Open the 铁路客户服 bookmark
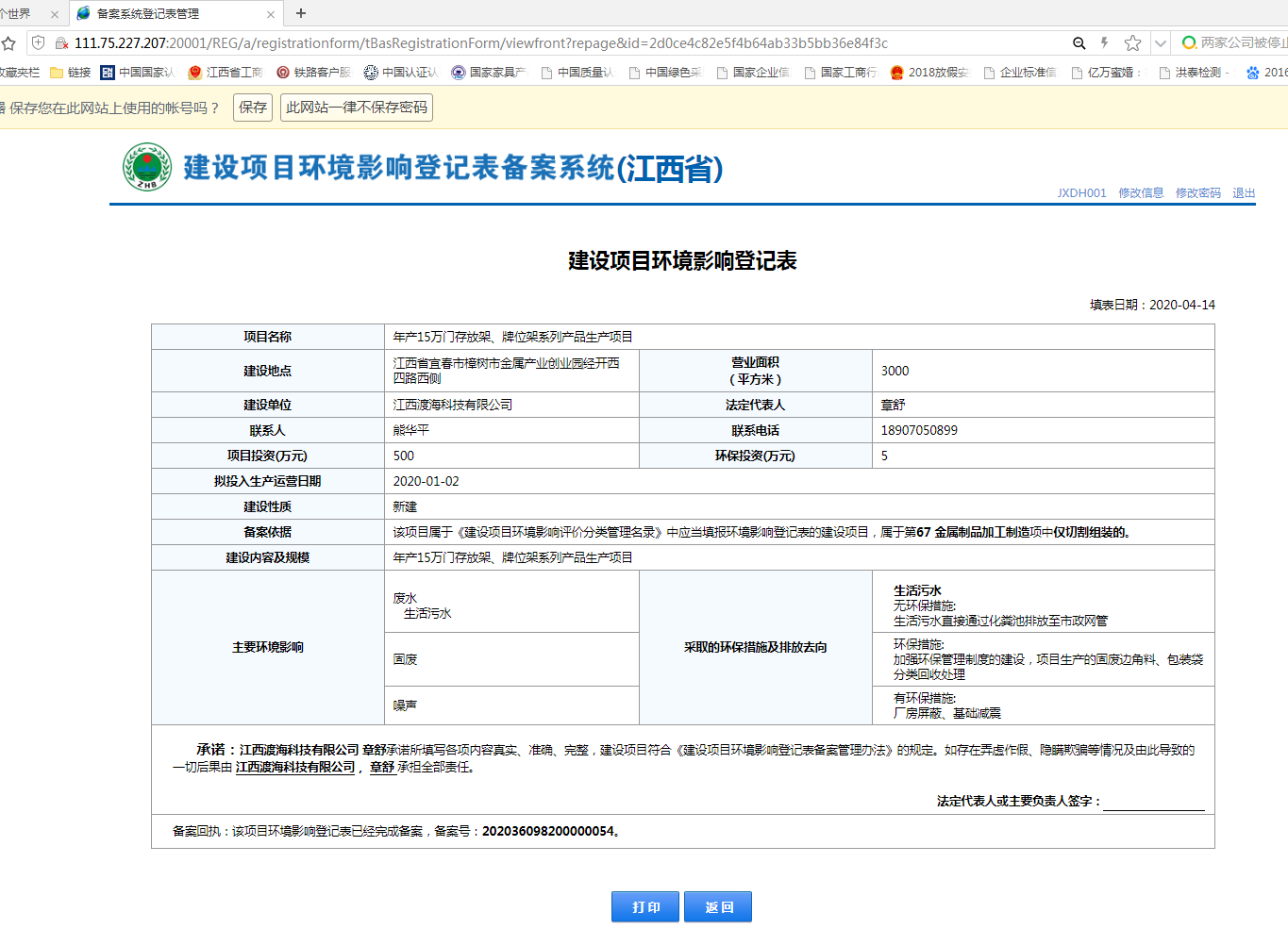Viewport: 1288px width, 929px height. point(313,72)
